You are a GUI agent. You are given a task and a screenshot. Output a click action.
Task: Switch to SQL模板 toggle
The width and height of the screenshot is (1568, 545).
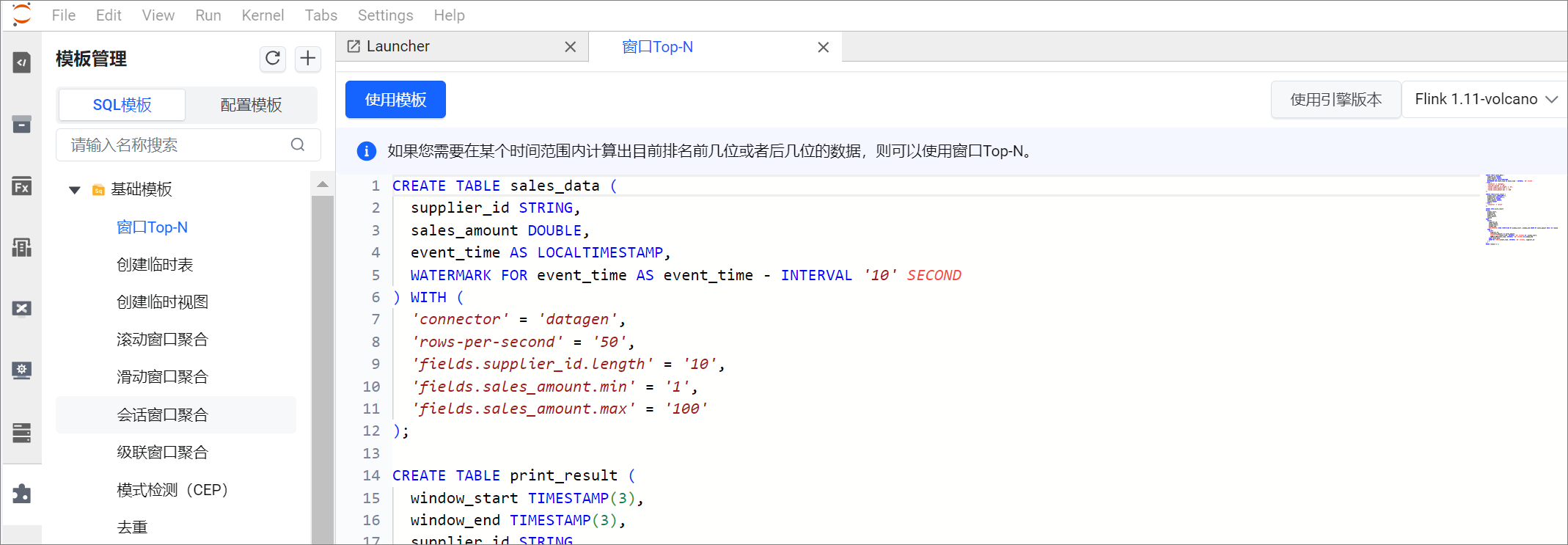(122, 105)
